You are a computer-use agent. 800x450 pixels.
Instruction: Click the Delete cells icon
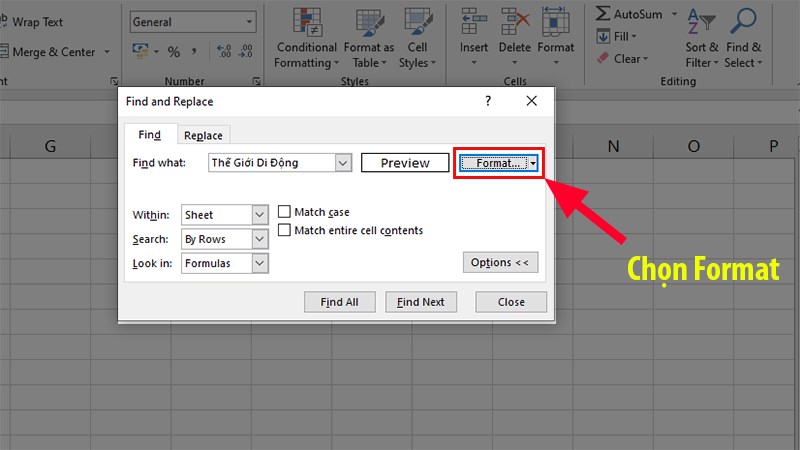(515, 22)
